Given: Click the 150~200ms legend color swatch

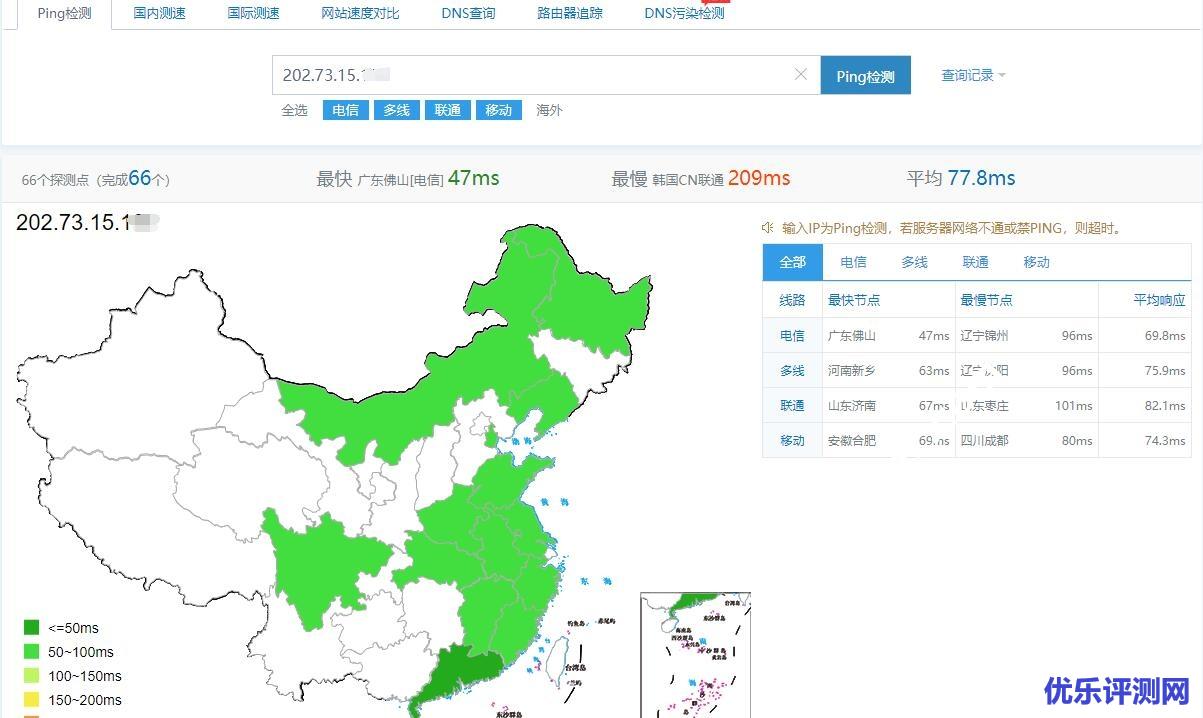Looking at the screenshot, I should tap(31, 700).
